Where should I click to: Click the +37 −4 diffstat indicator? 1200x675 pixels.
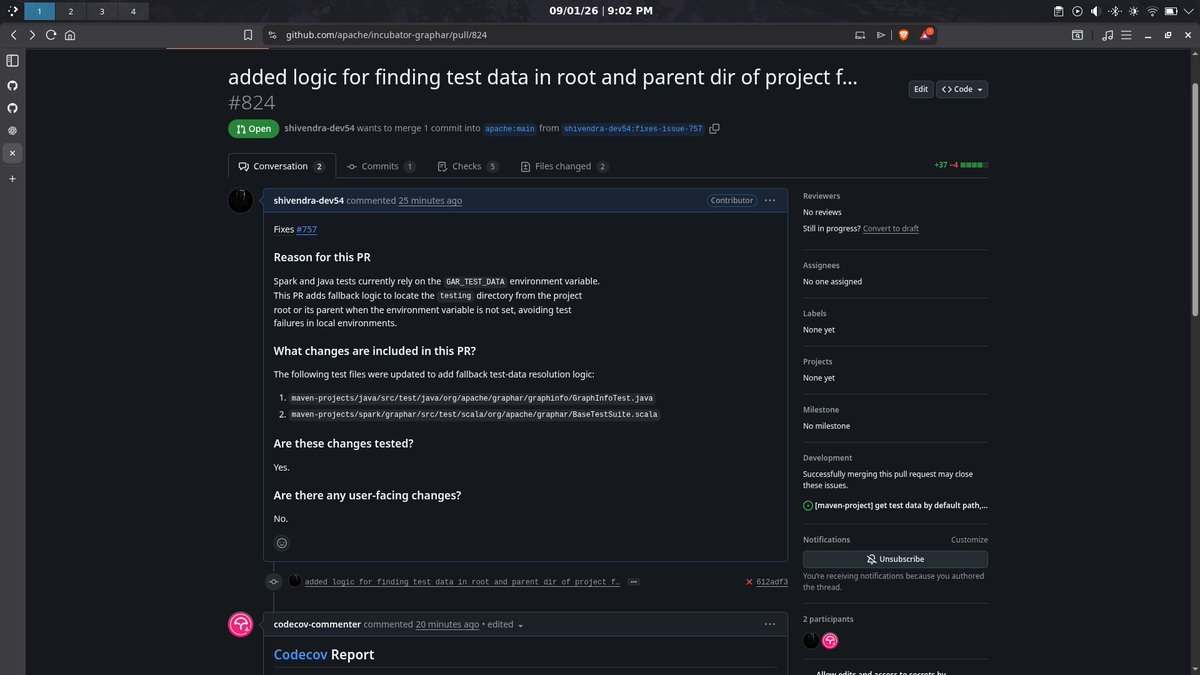(x=960, y=165)
